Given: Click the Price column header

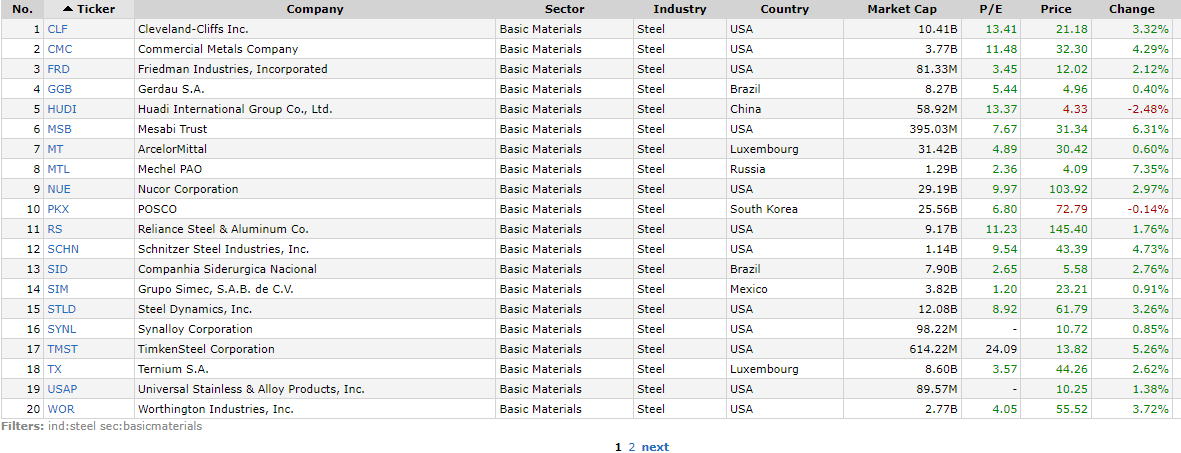Looking at the screenshot, I should pyautogui.click(x=1055, y=9).
